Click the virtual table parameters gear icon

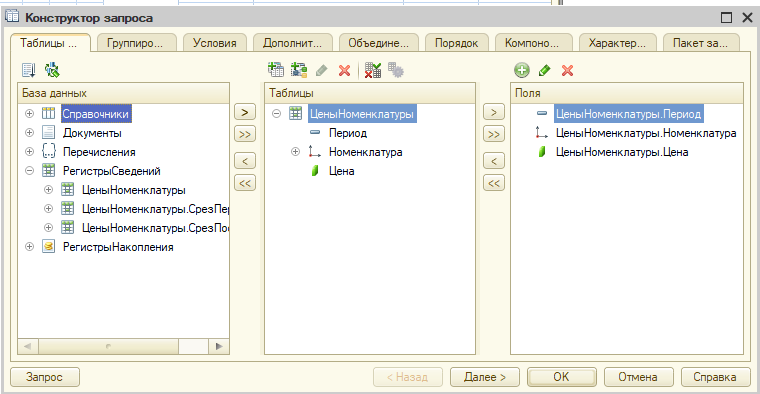tap(396, 70)
